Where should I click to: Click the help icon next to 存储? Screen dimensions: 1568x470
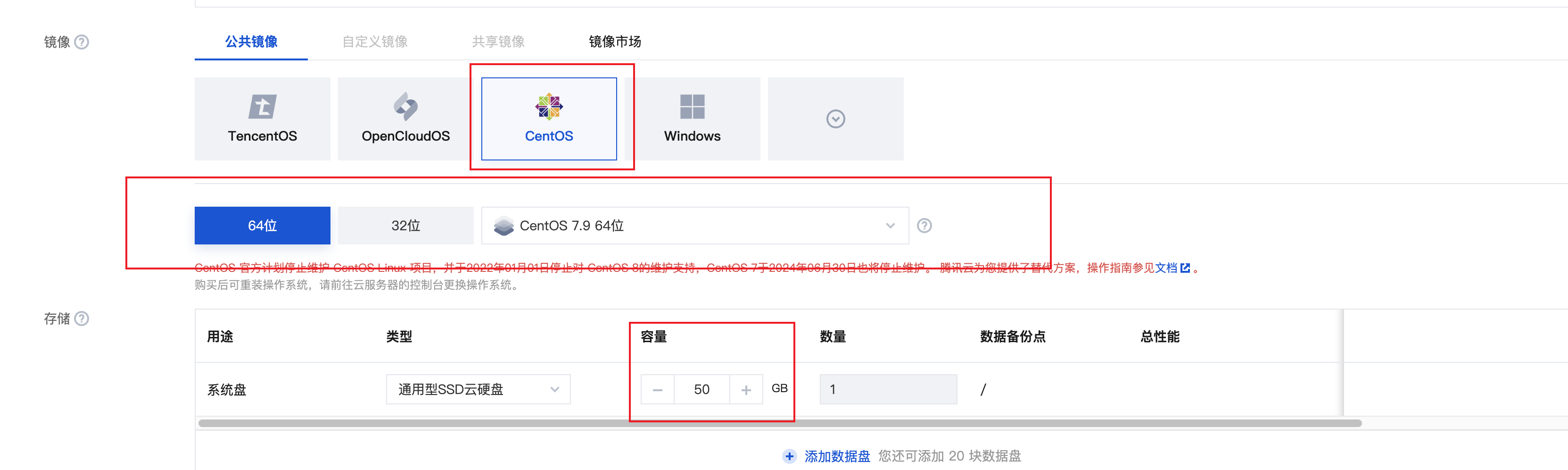[x=82, y=319]
